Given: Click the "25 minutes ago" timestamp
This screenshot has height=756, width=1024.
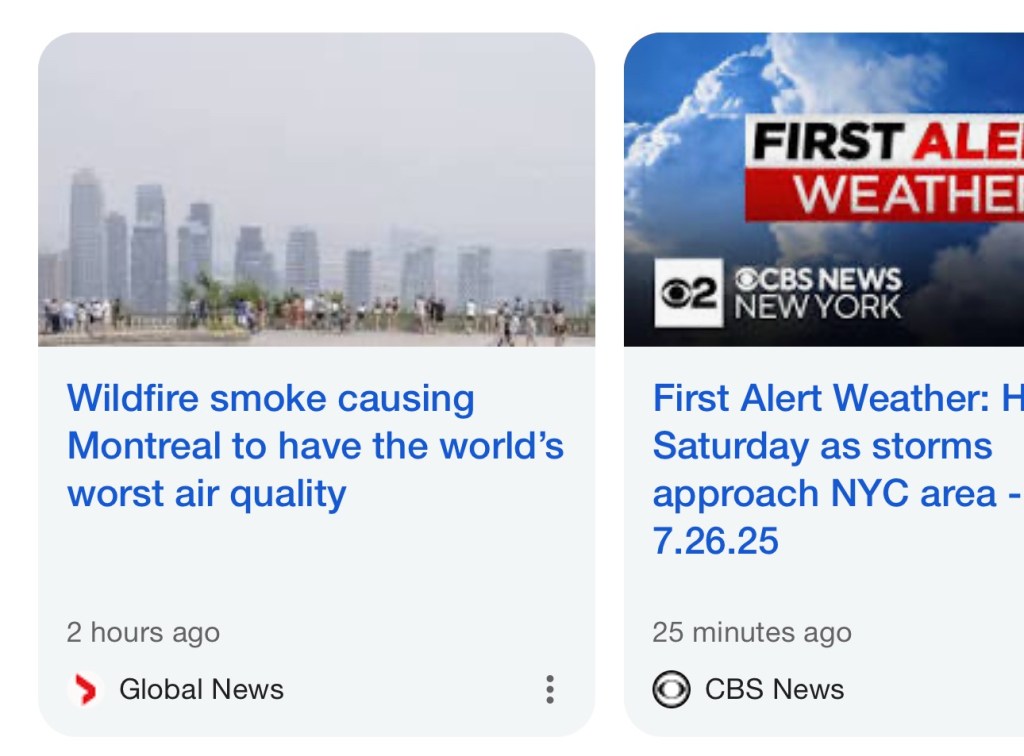Looking at the screenshot, I should [x=752, y=632].
